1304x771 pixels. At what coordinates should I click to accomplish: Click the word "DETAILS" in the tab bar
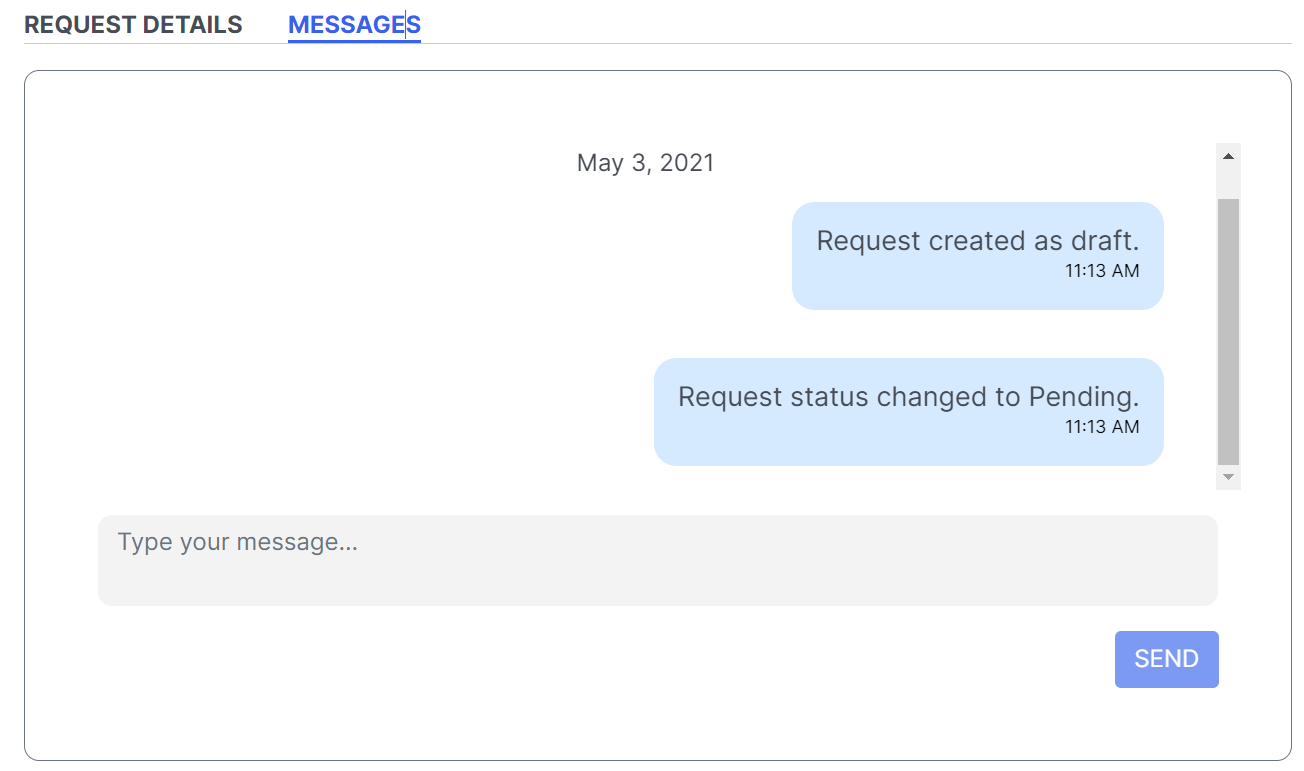point(192,25)
